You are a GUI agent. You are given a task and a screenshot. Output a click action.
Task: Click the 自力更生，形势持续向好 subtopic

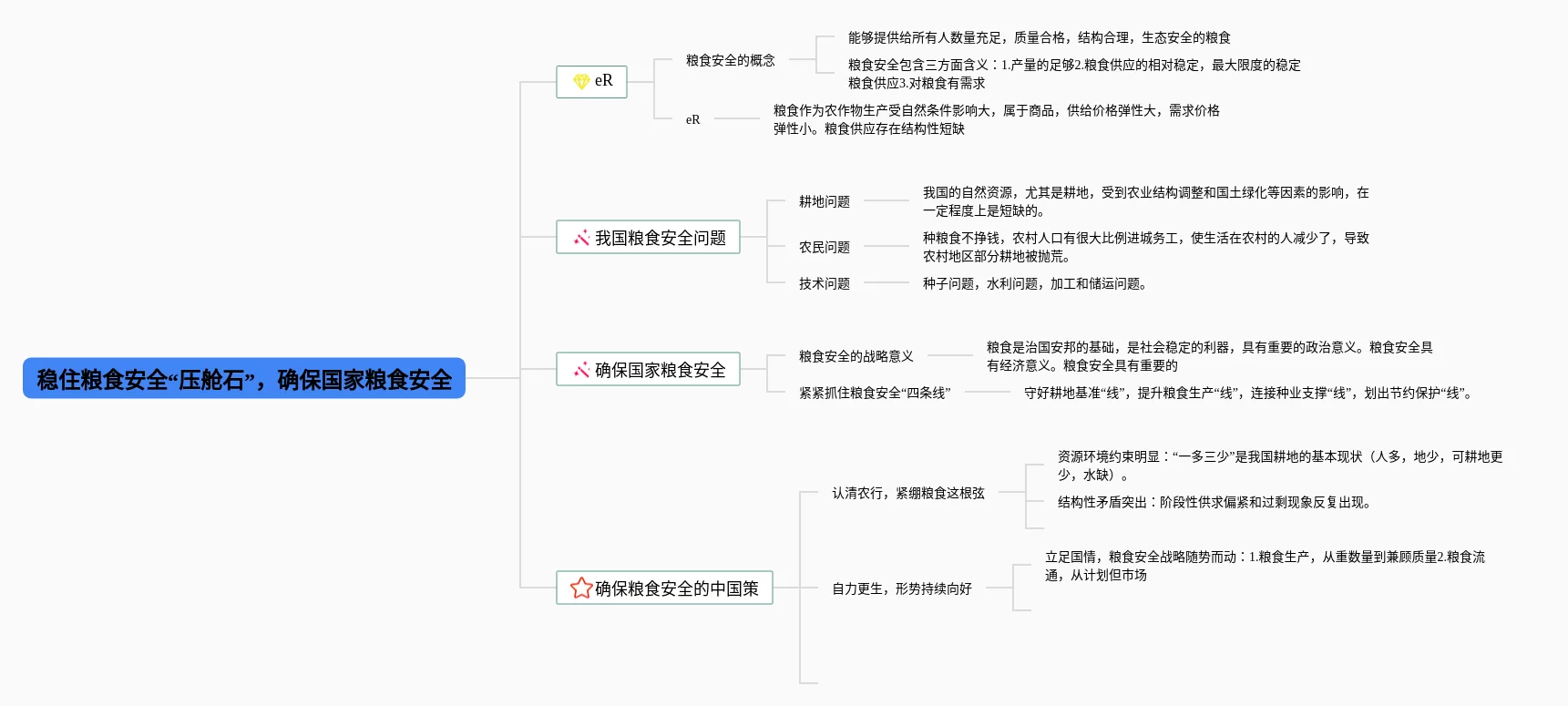901,588
